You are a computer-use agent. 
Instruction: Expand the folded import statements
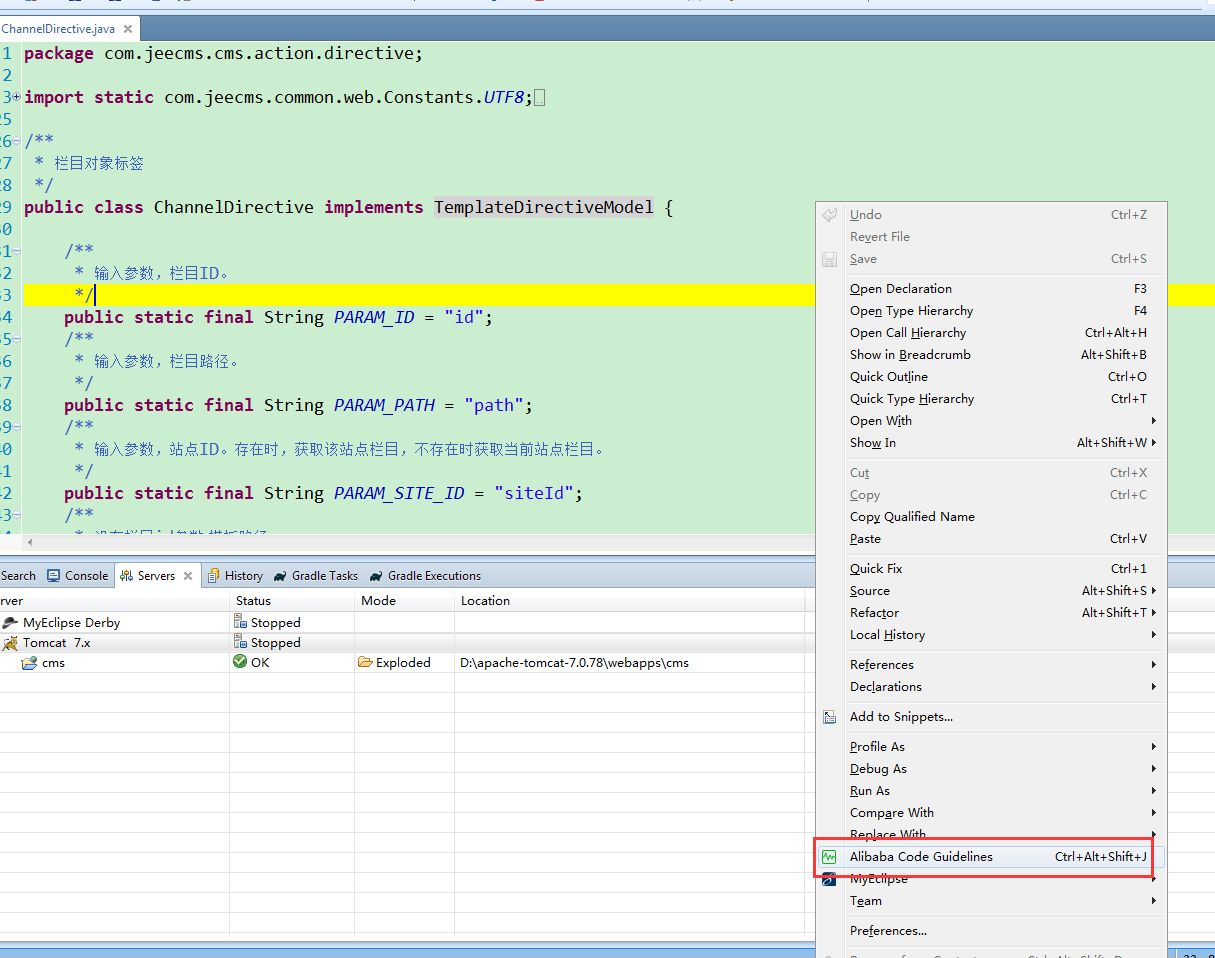[16, 97]
